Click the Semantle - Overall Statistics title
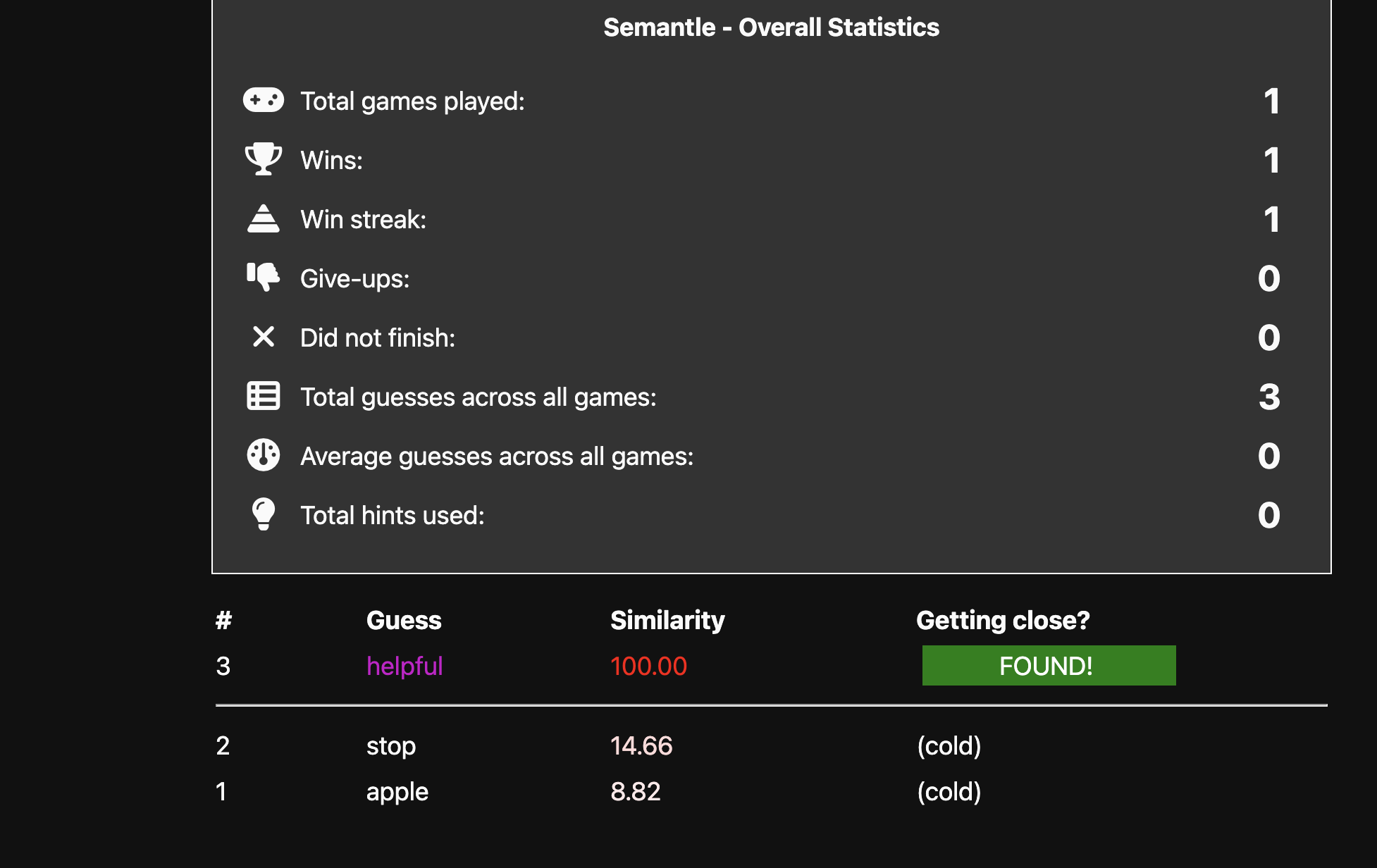 pyautogui.click(x=771, y=27)
